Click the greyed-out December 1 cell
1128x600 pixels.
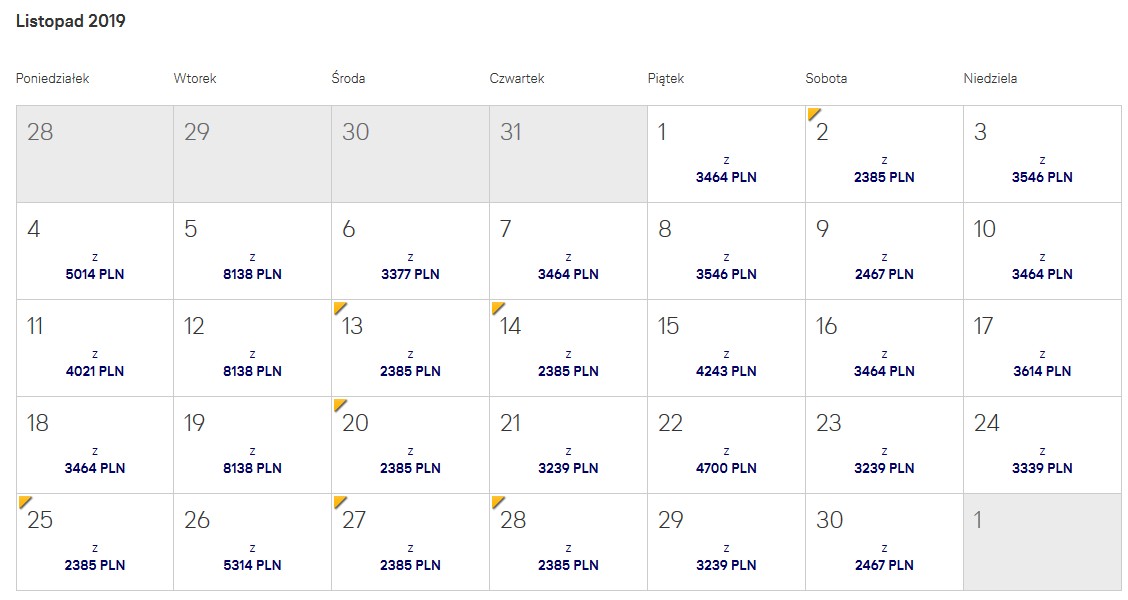point(1042,542)
